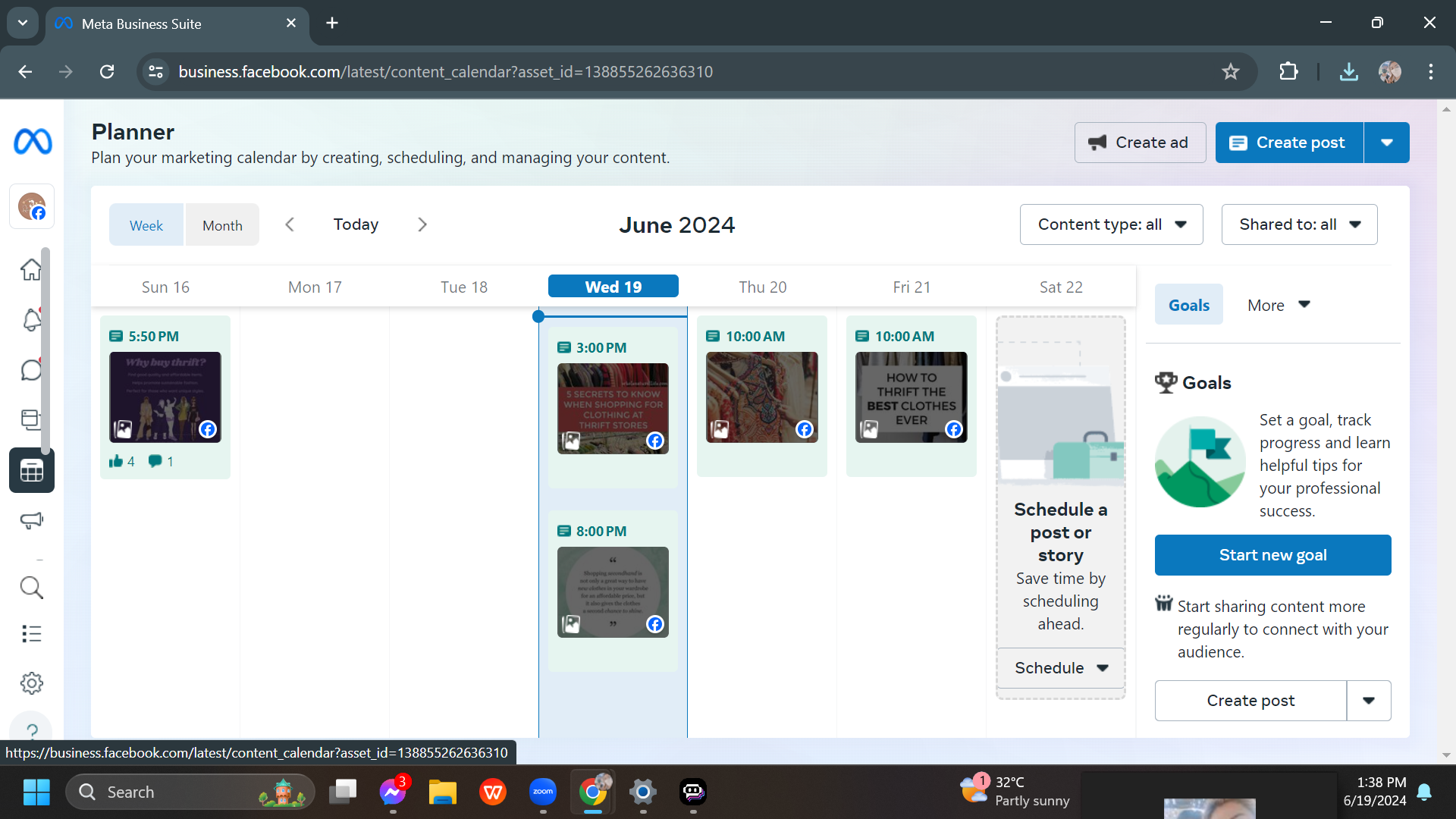
Task: Select the Goals tab
Action: click(1188, 305)
